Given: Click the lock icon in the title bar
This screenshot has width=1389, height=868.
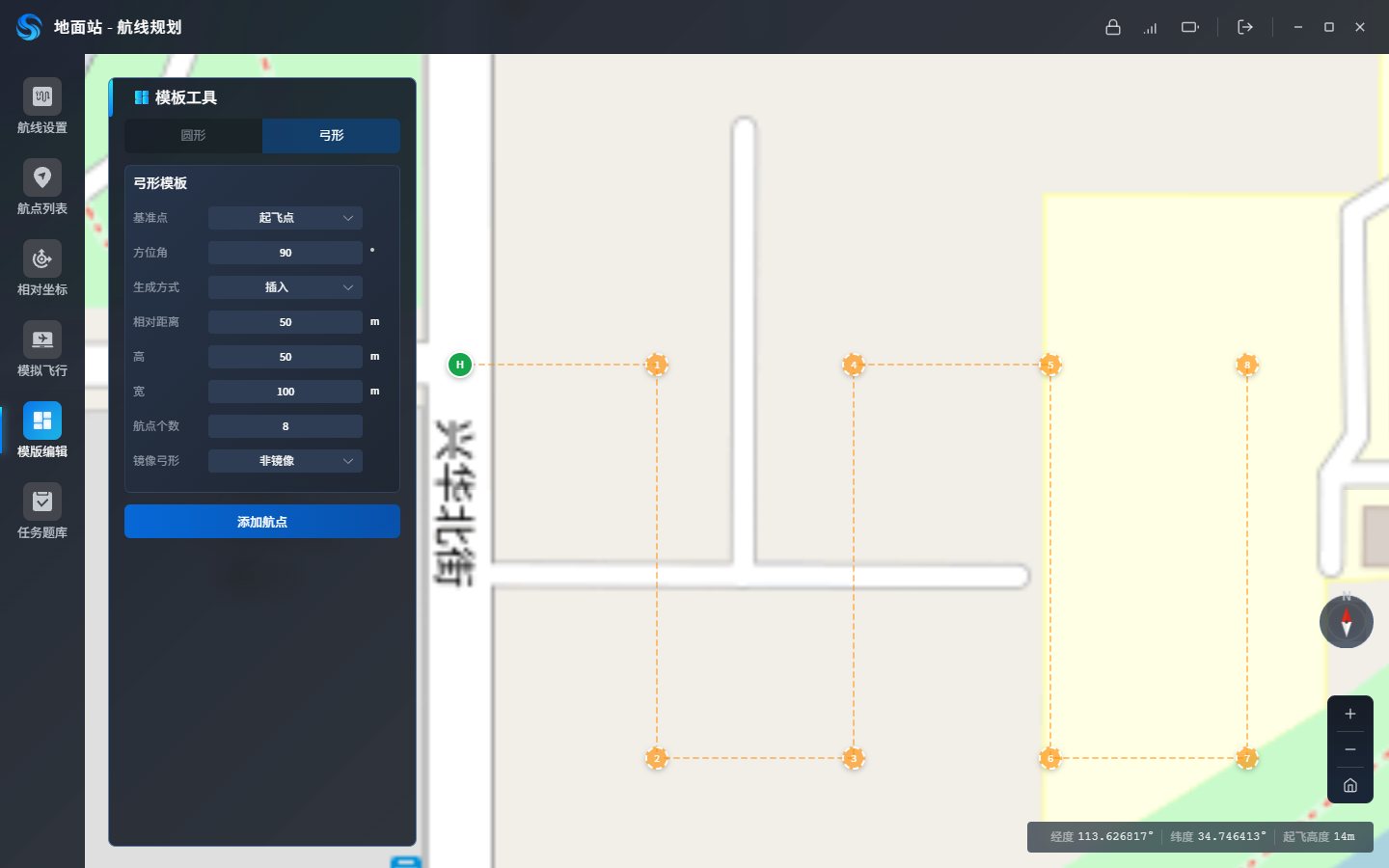Looking at the screenshot, I should (x=1113, y=27).
